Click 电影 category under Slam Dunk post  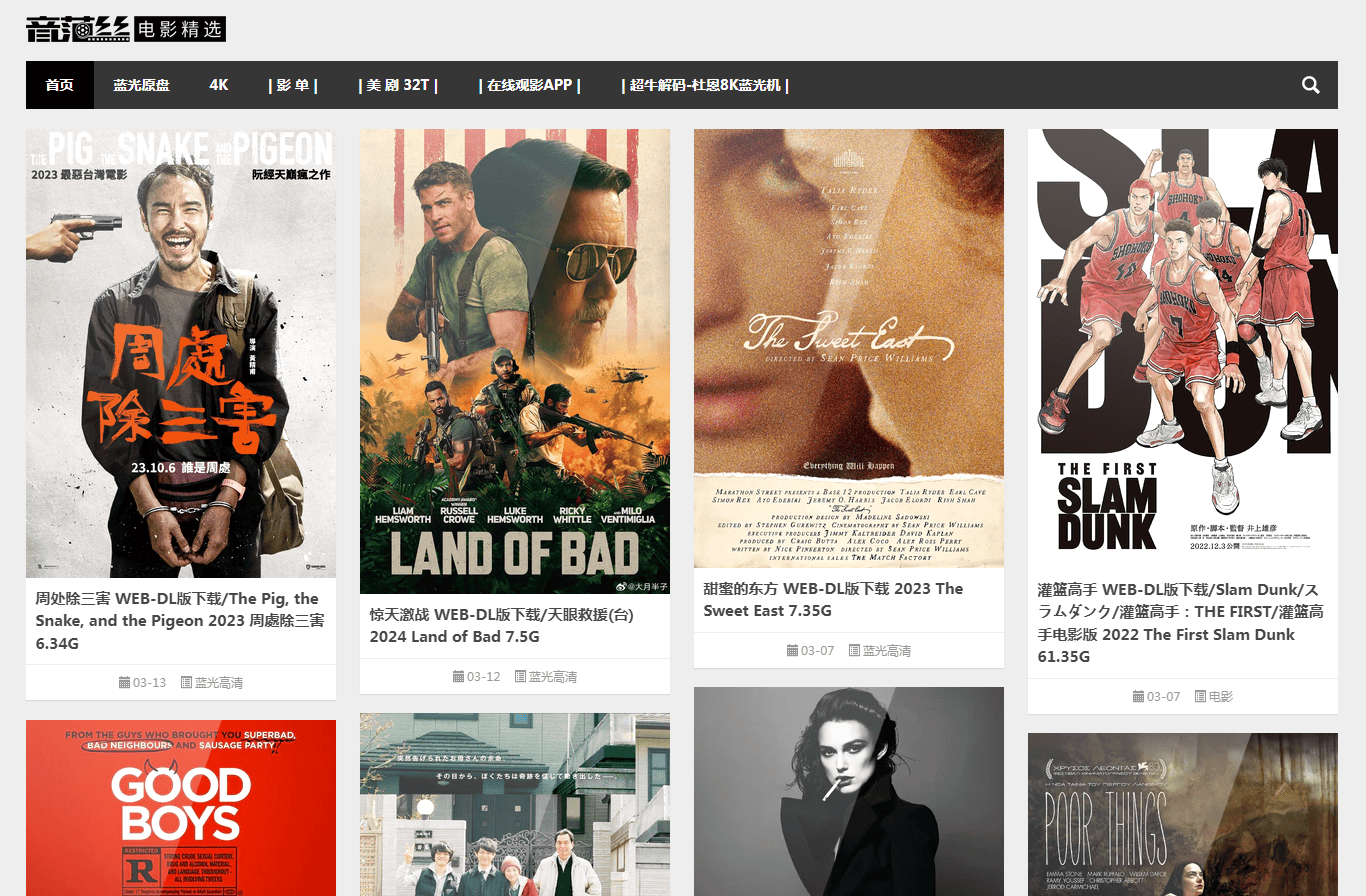pos(1221,697)
